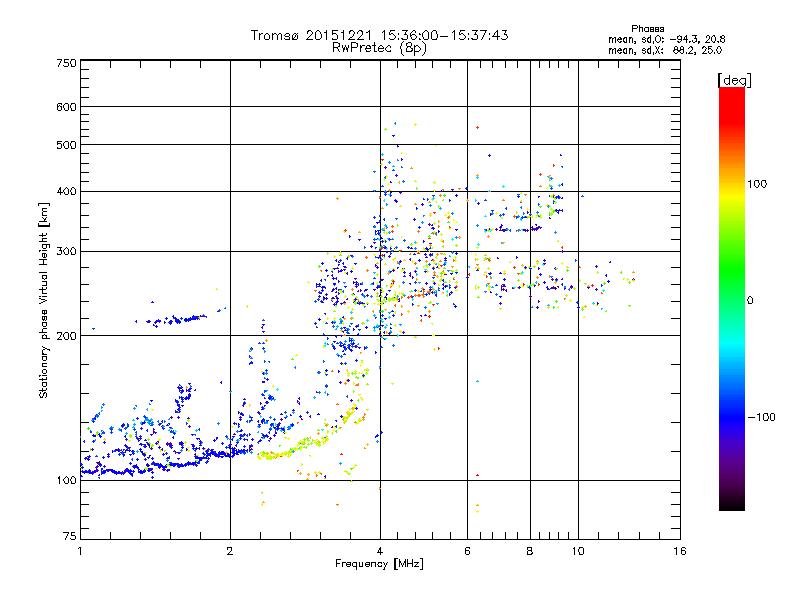The width and height of the screenshot is (800, 600).
Task: Click the y-axis tick label '500'
Action: pyautogui.click(x=66, y=145)
